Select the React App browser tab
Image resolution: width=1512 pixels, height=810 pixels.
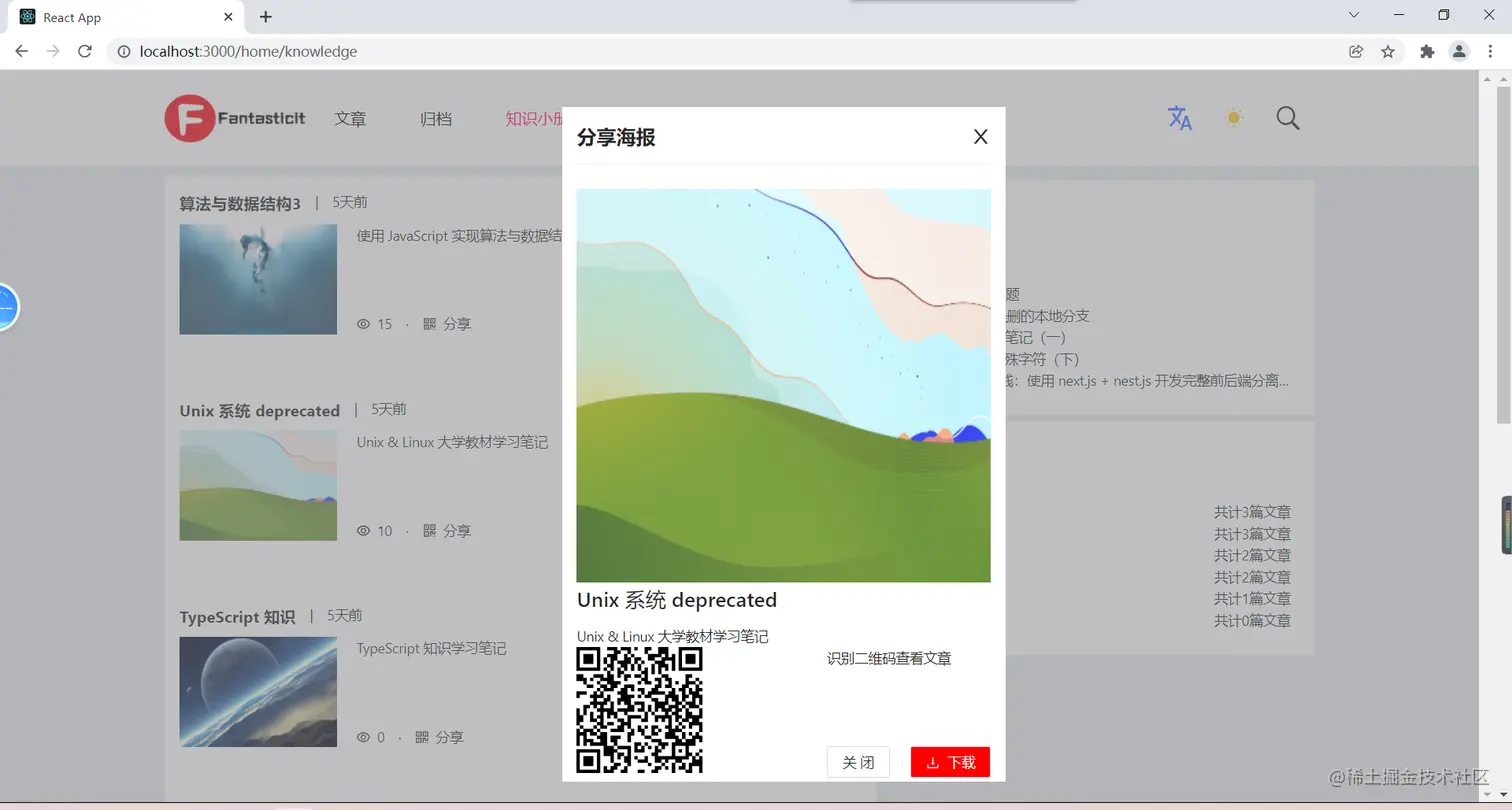125,18
